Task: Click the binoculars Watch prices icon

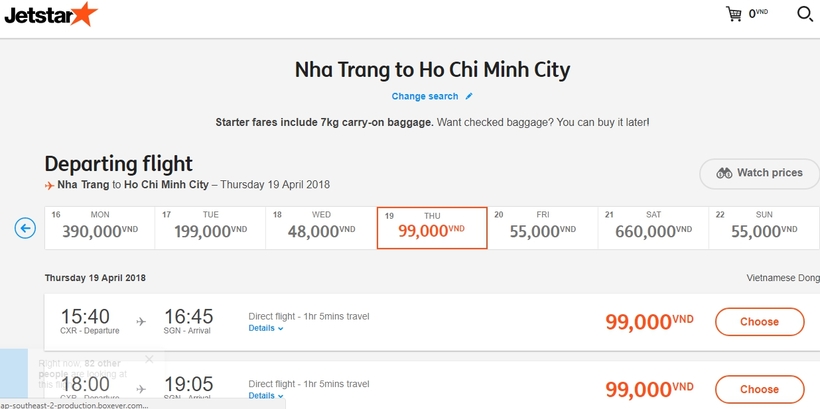Action: coord(724,173)
